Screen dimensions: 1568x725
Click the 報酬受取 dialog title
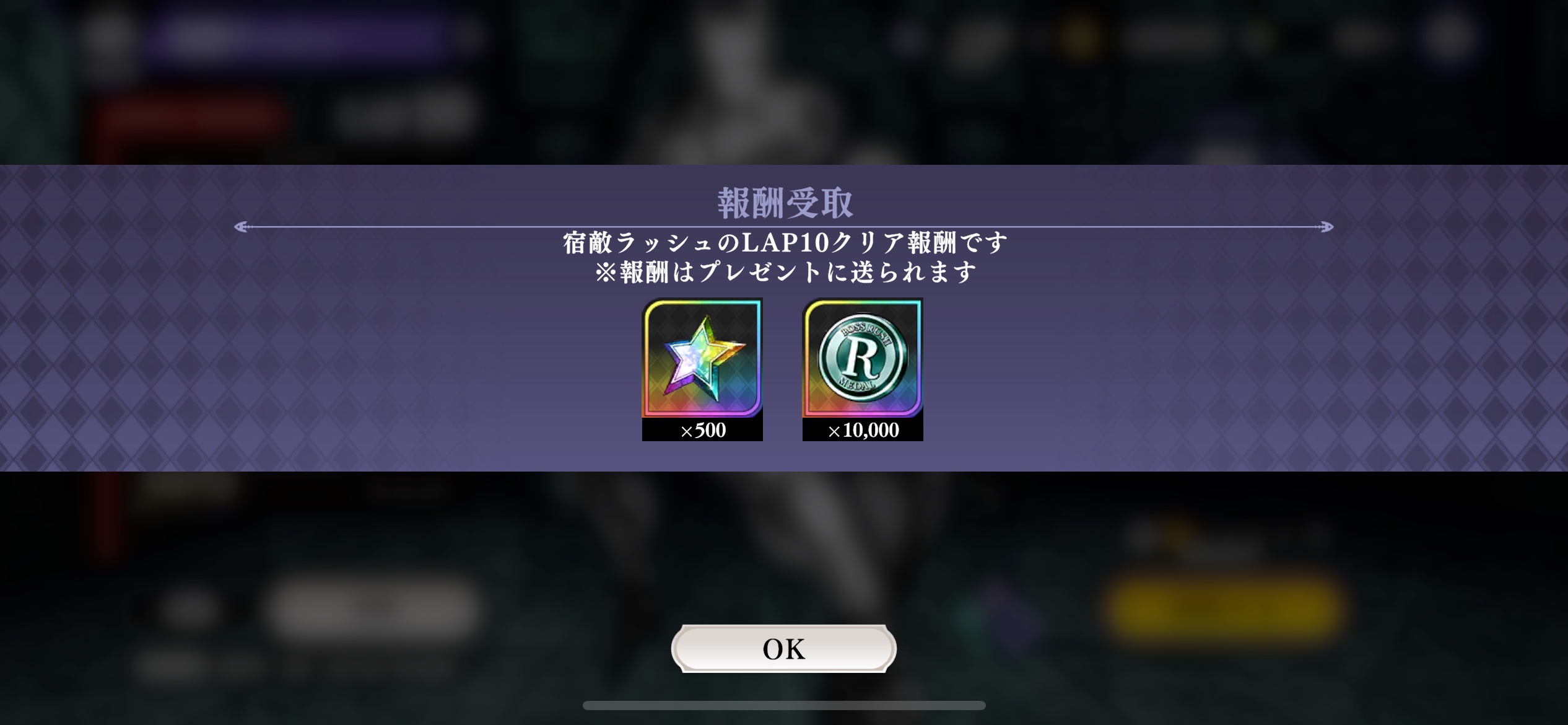[x=785, y=203]
